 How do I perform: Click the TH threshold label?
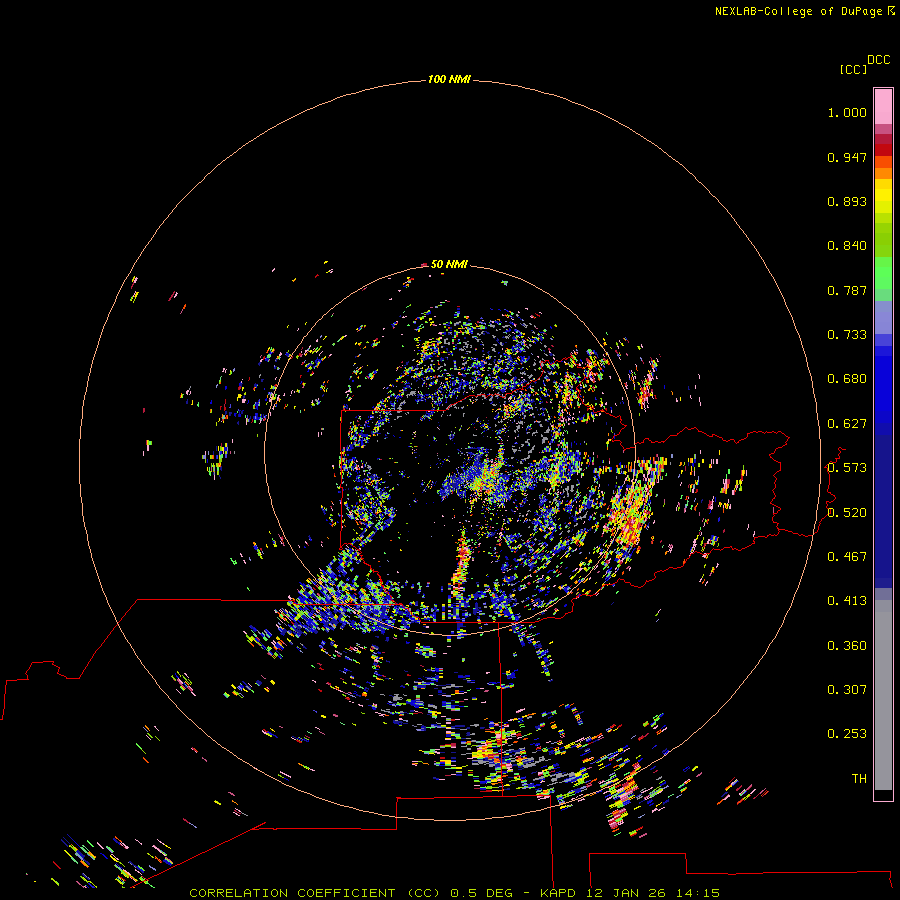point(859,779)
